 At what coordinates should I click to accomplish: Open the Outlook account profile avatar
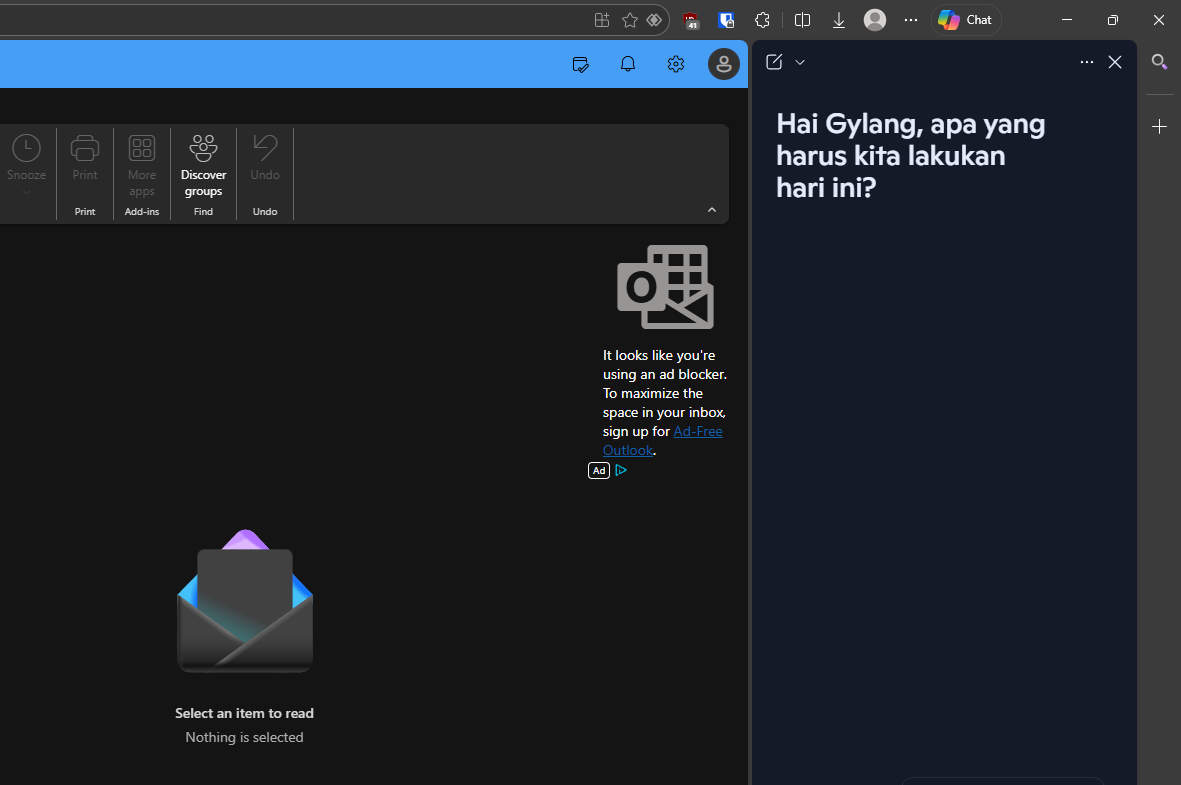(723, 64)
